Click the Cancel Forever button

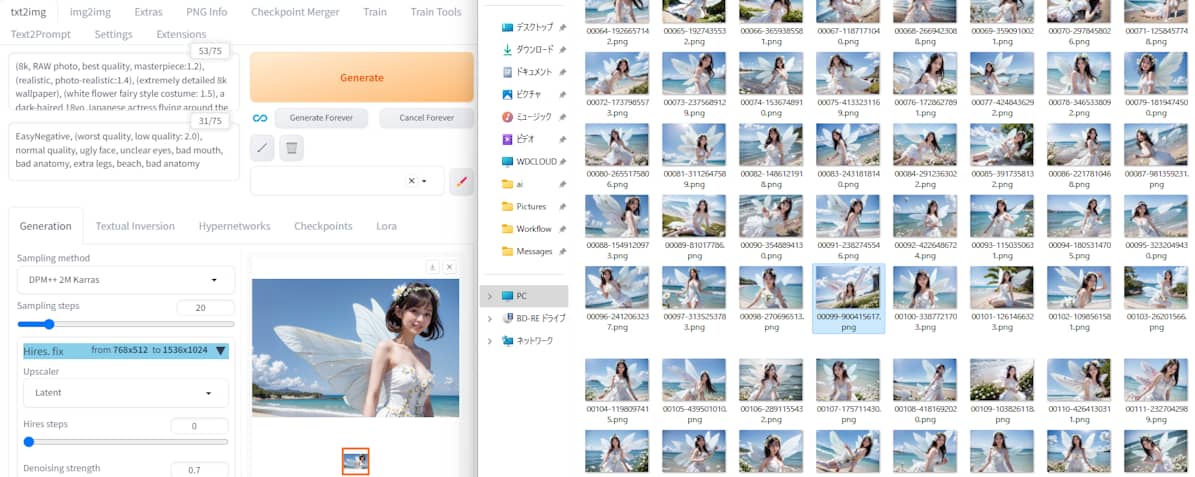(x=426, y=118)
